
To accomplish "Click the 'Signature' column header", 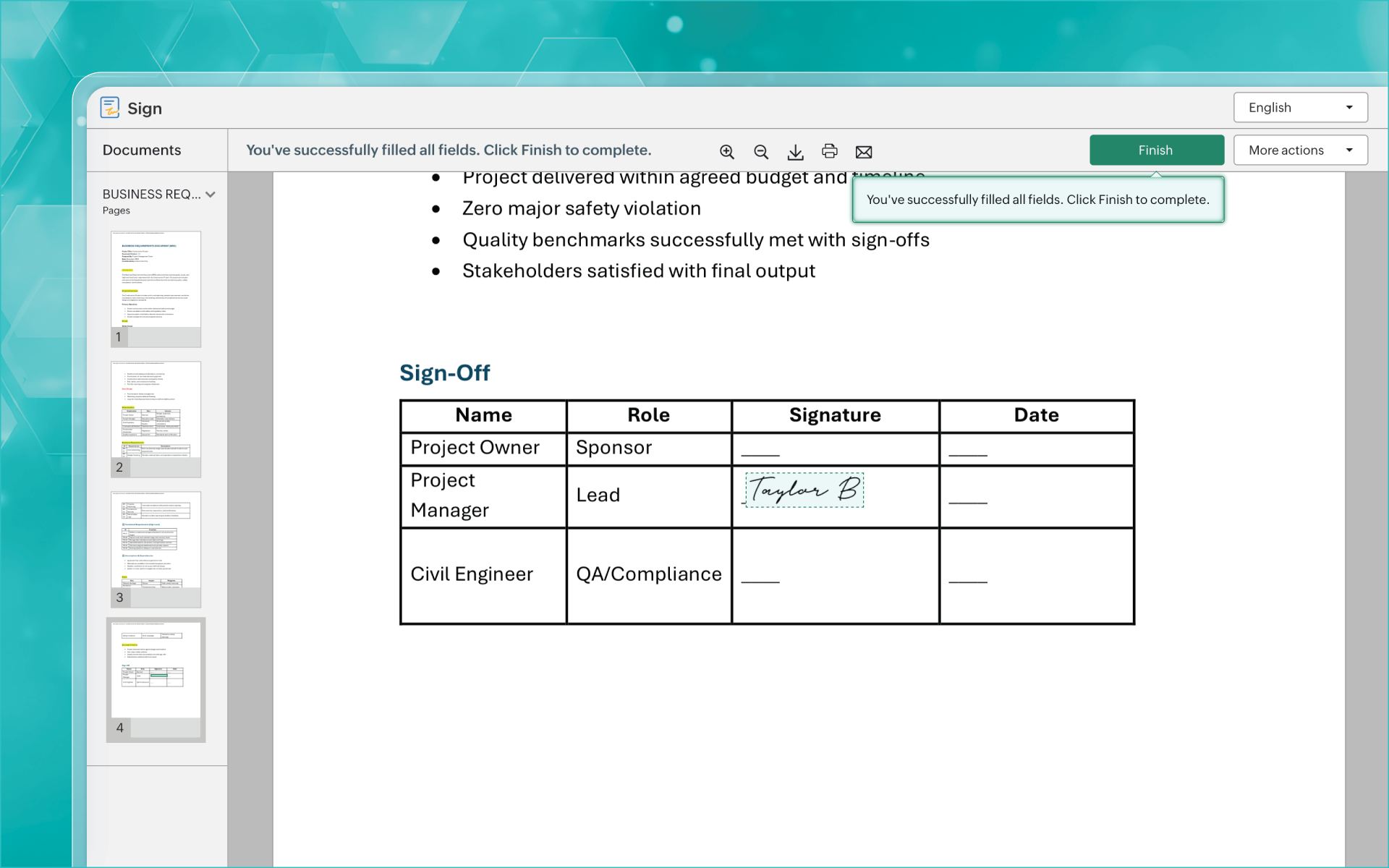I will tap(835, 415).
